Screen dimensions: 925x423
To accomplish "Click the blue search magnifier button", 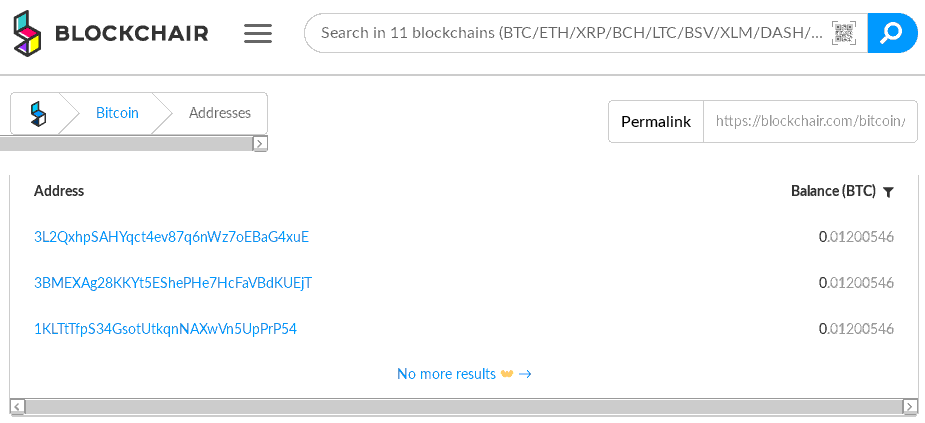I will tap(893, 33).
